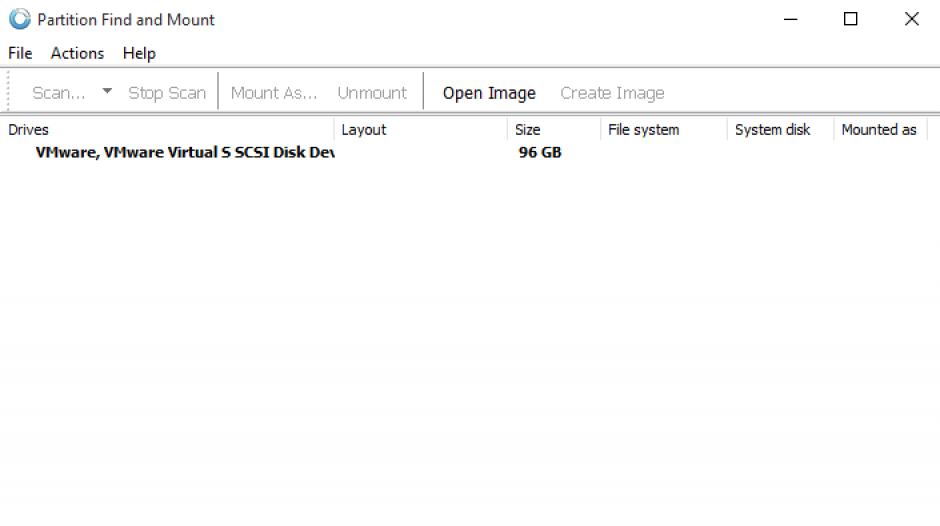The image size is (940, 526).
Task: Click the Drives column header
Action: point(167,130)
